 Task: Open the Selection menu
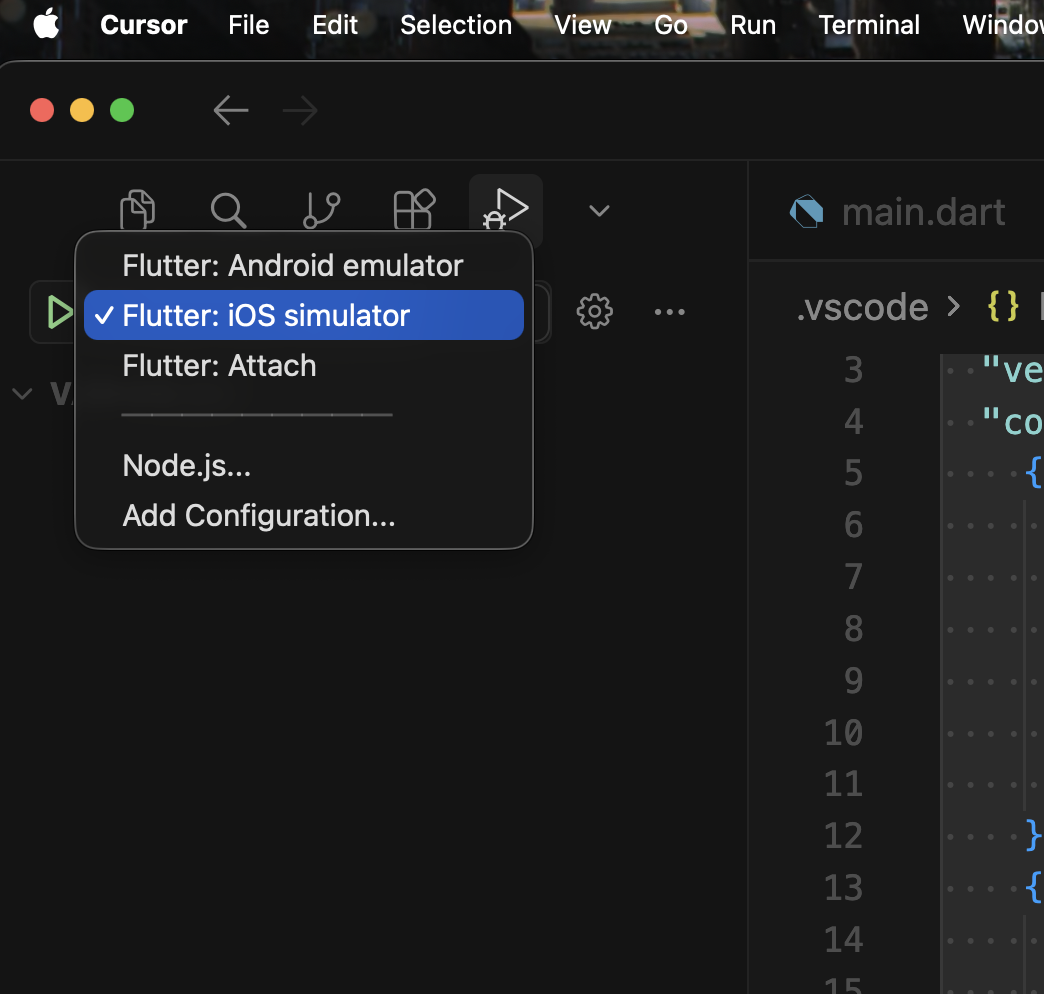point(456,25)
